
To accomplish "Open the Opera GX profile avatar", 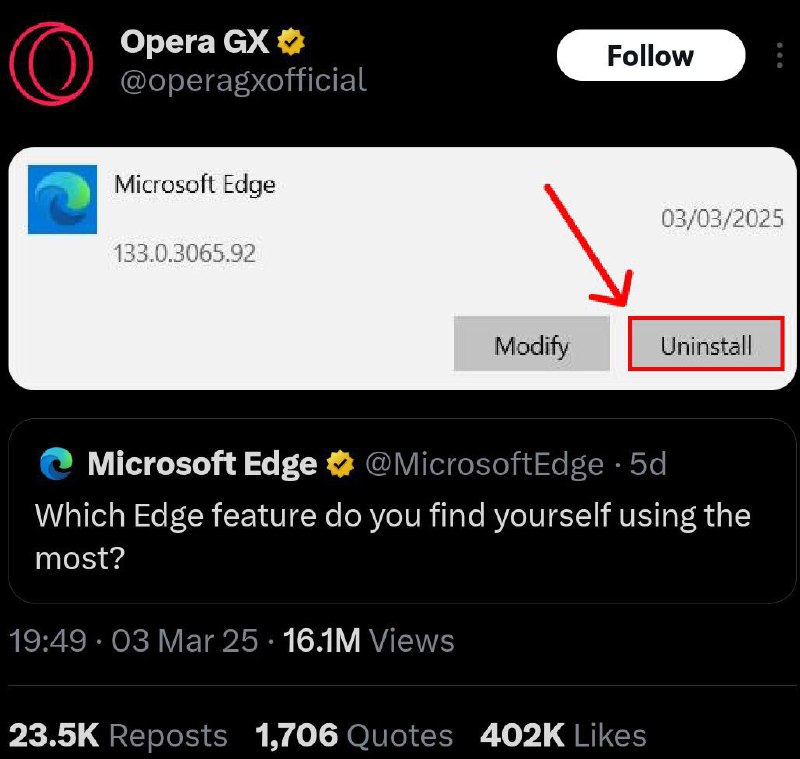I will coord(51,64).
